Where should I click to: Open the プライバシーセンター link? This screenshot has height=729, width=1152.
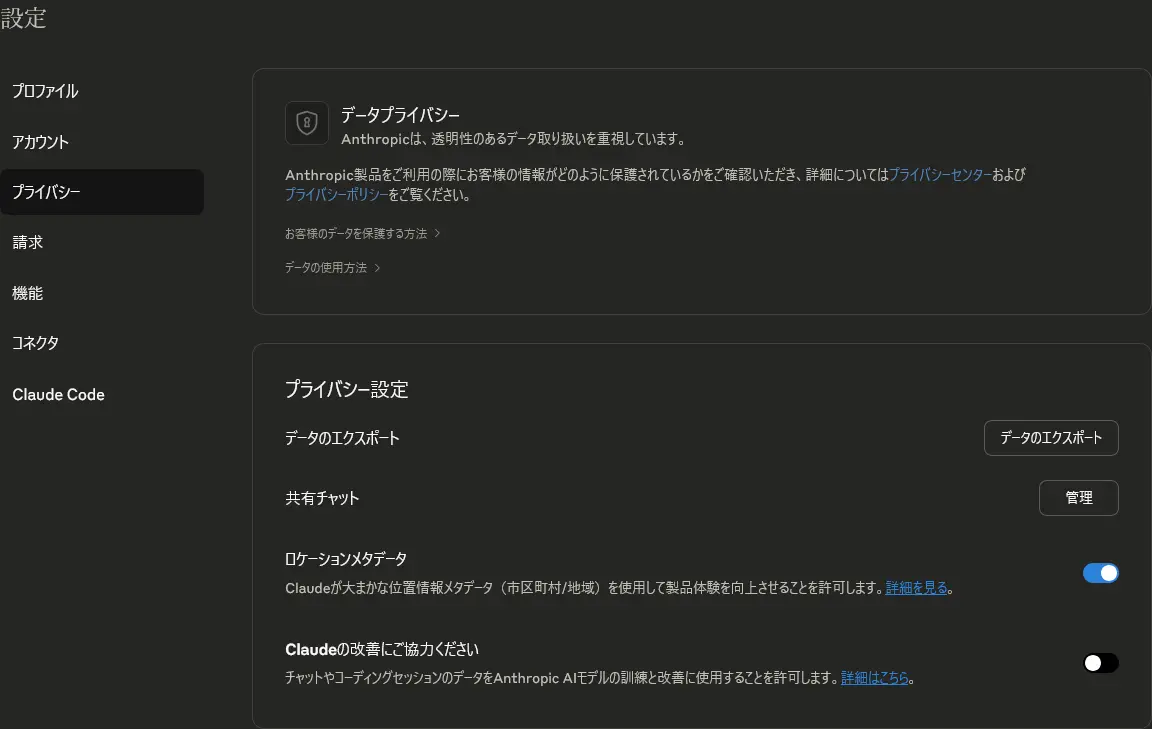pos(938,174)
